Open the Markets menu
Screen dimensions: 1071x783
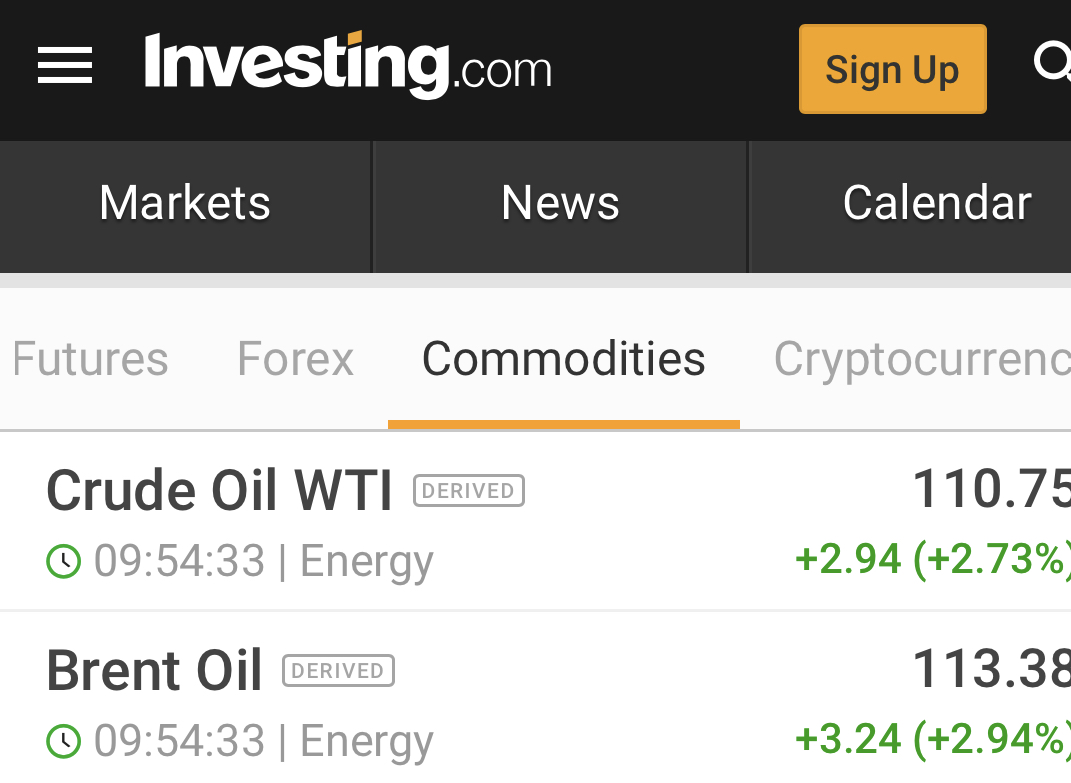click(x=185, y=204)
